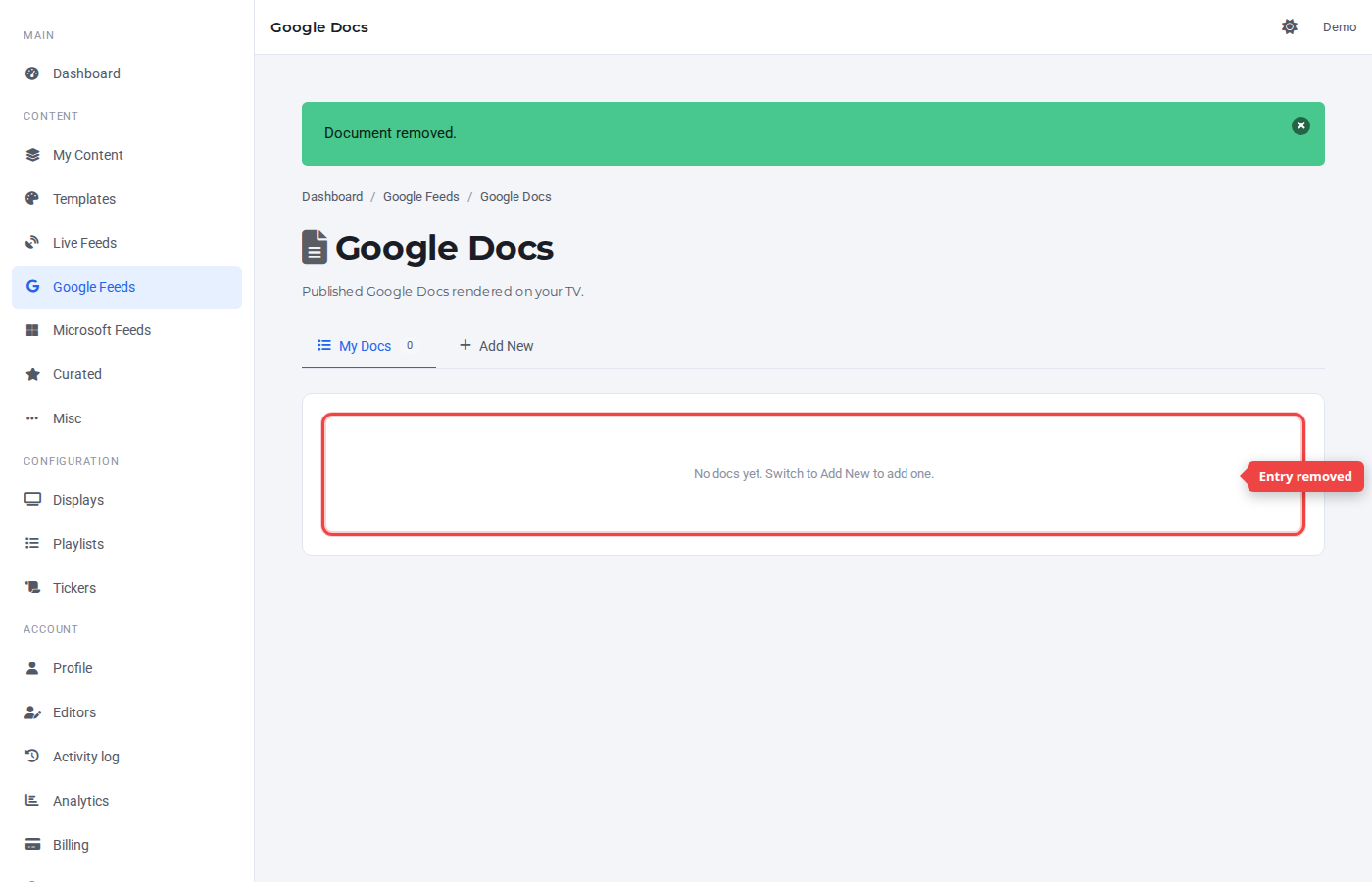Click the Google Feeds G icon
1372x882 pixels.
(32, 287)
